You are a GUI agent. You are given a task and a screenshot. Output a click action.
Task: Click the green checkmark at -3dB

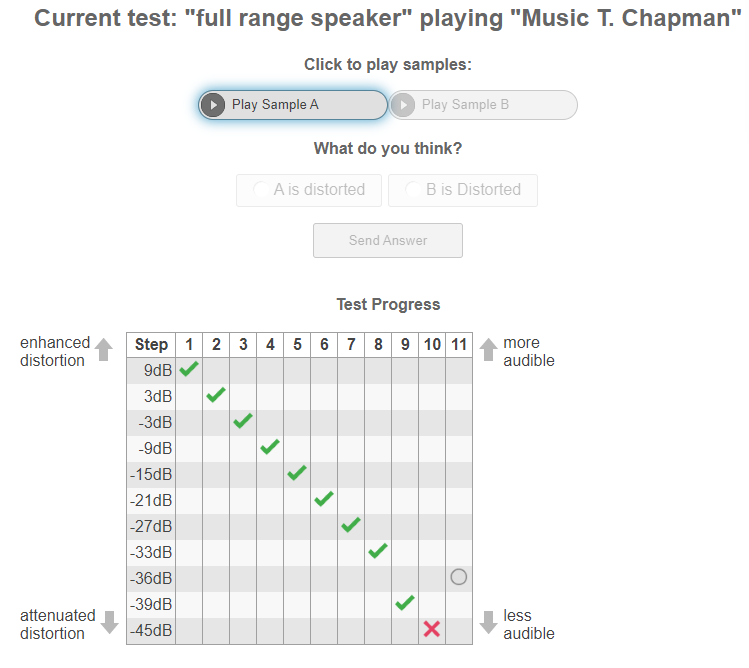(243, 421)
